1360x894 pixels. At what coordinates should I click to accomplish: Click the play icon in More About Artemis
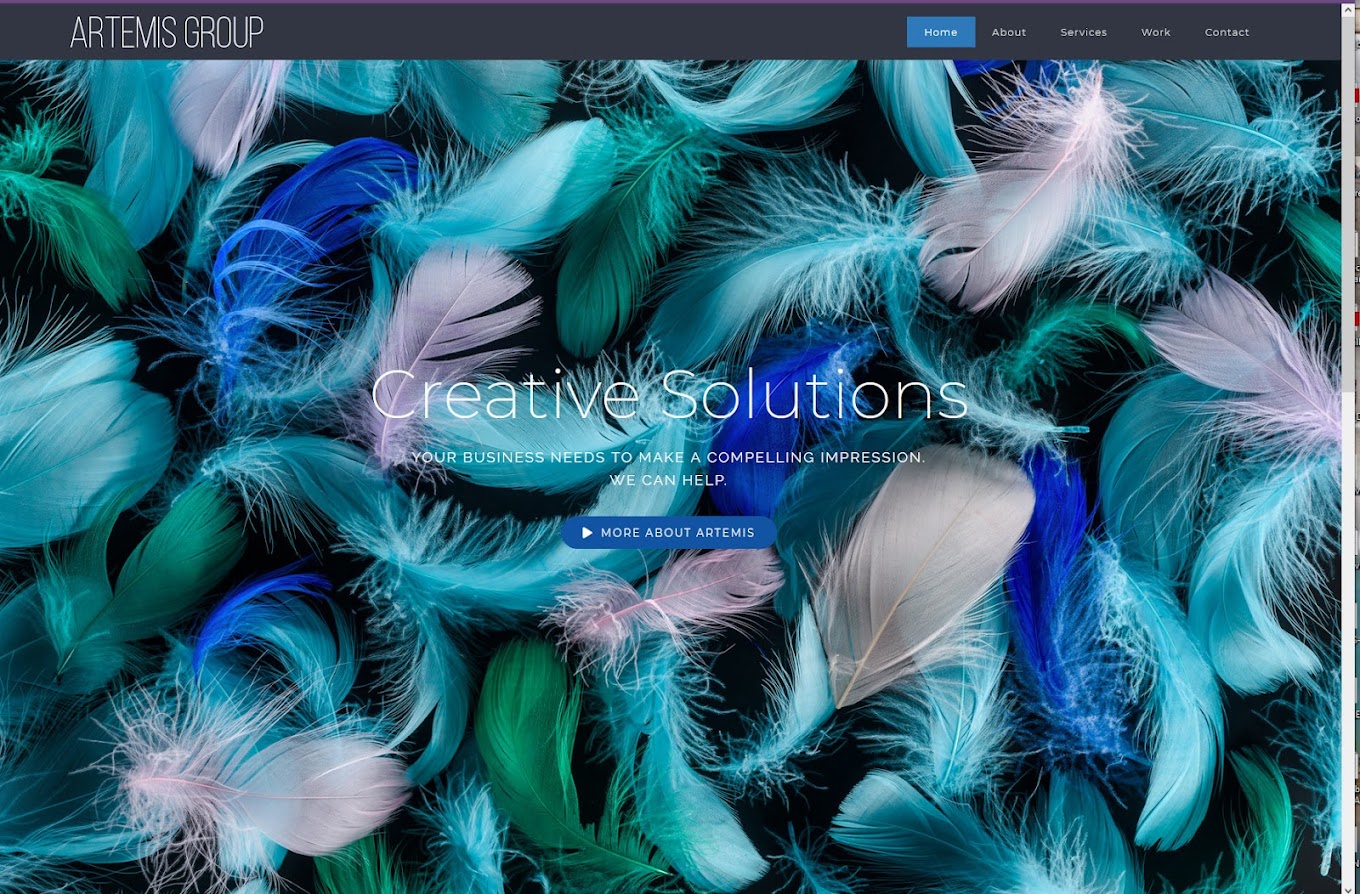click(588, 533)
